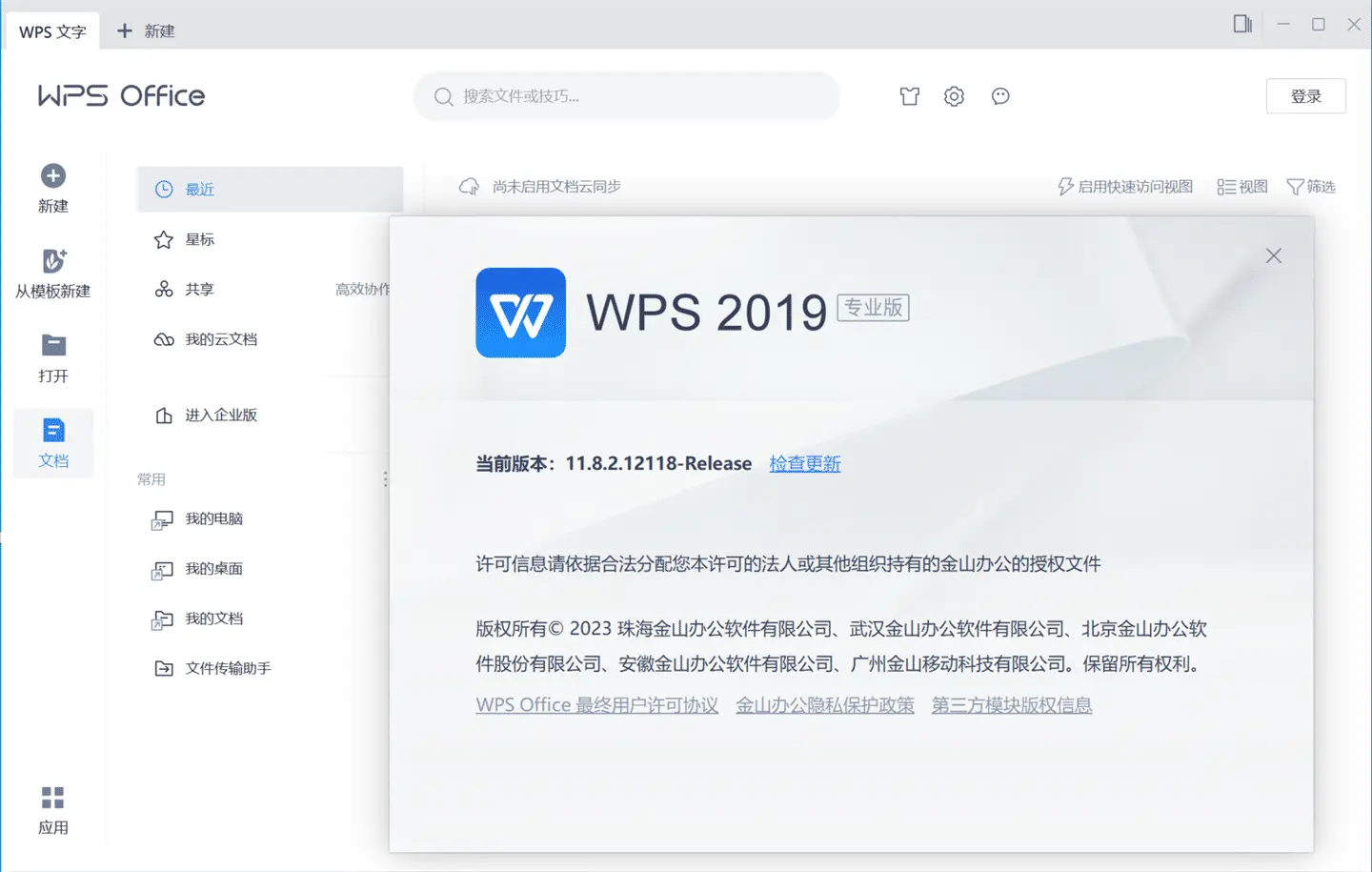Click the New document plus icon in sidebar

pos(53,176)
